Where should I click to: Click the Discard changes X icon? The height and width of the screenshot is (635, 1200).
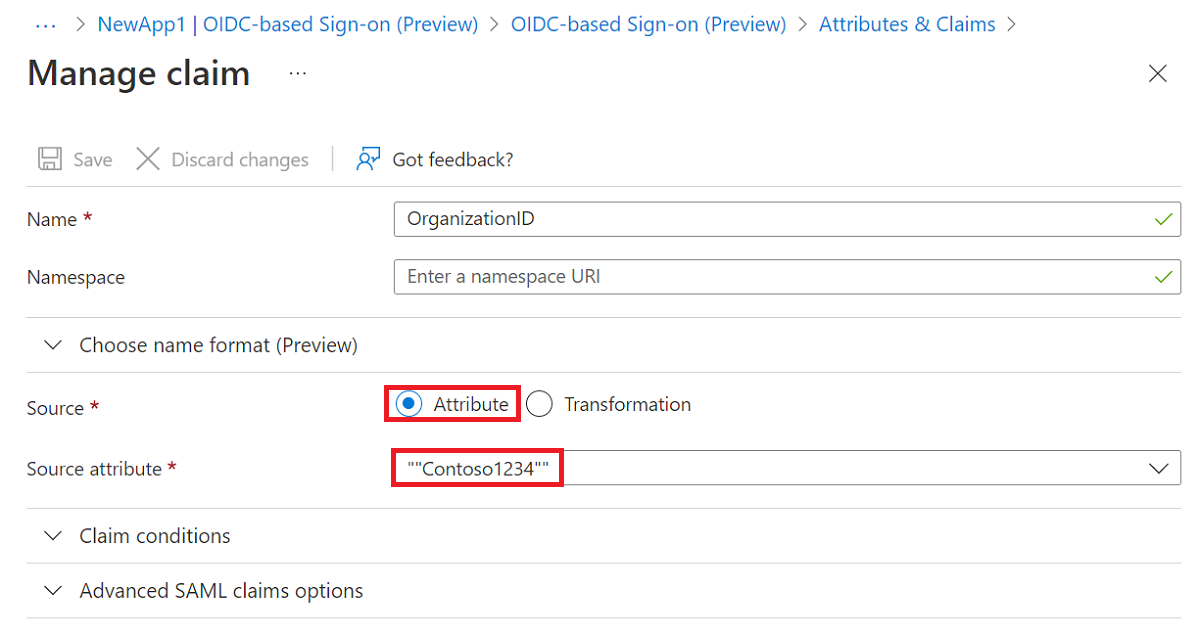[148, 159]
